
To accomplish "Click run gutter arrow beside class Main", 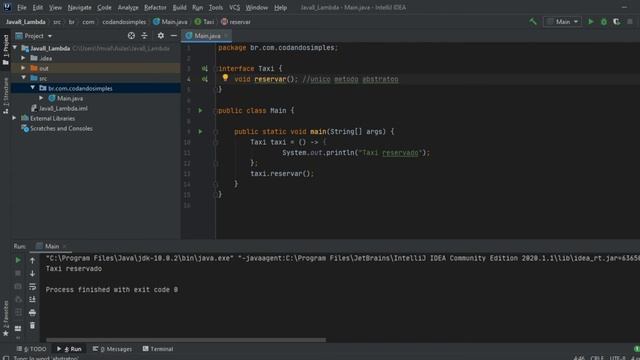I will click(200, 111).
